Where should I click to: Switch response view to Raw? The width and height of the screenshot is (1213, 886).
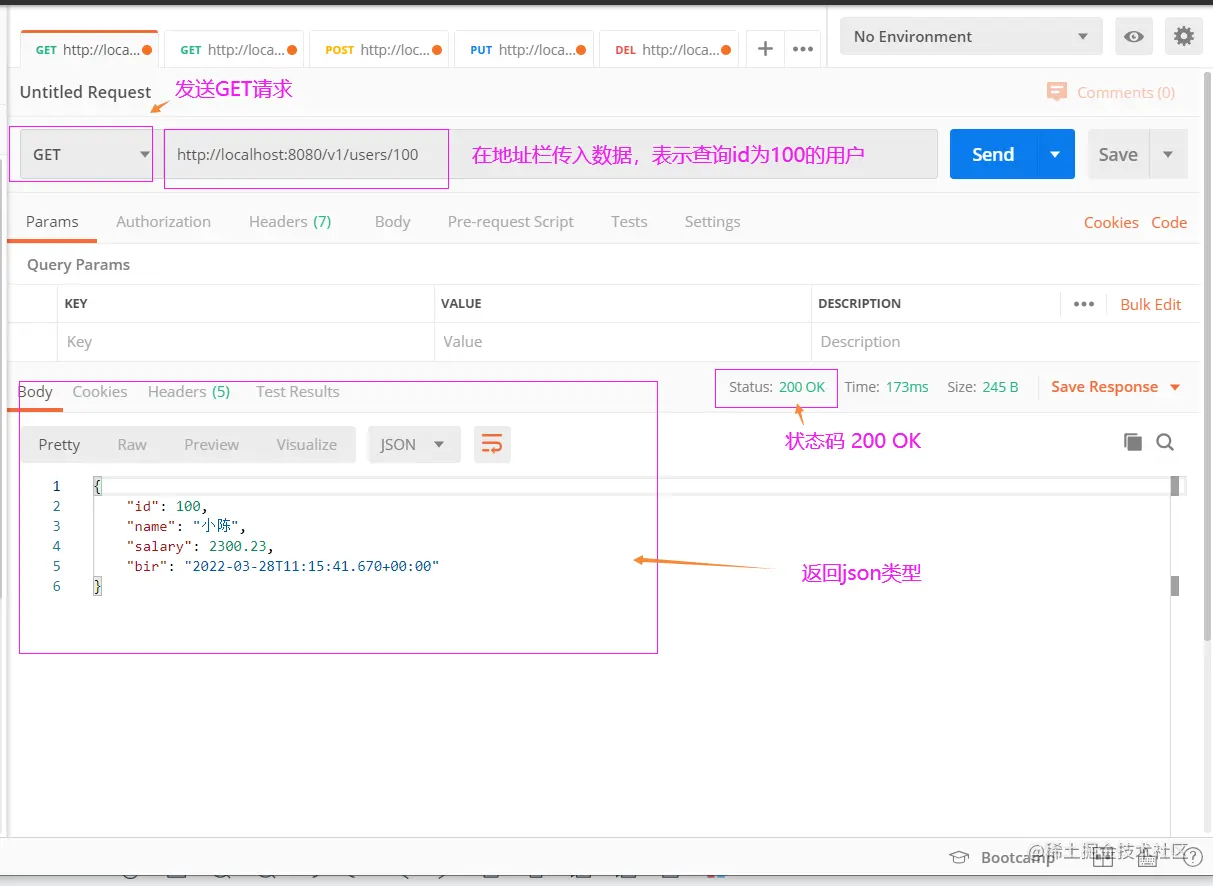pyautogui.click(x=132, y=444)
